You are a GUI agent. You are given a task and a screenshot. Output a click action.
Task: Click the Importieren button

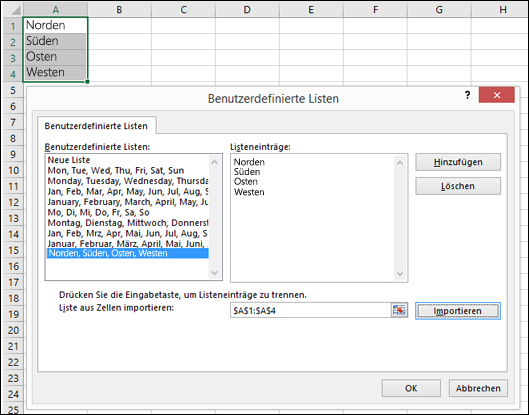tap(458, 311)
